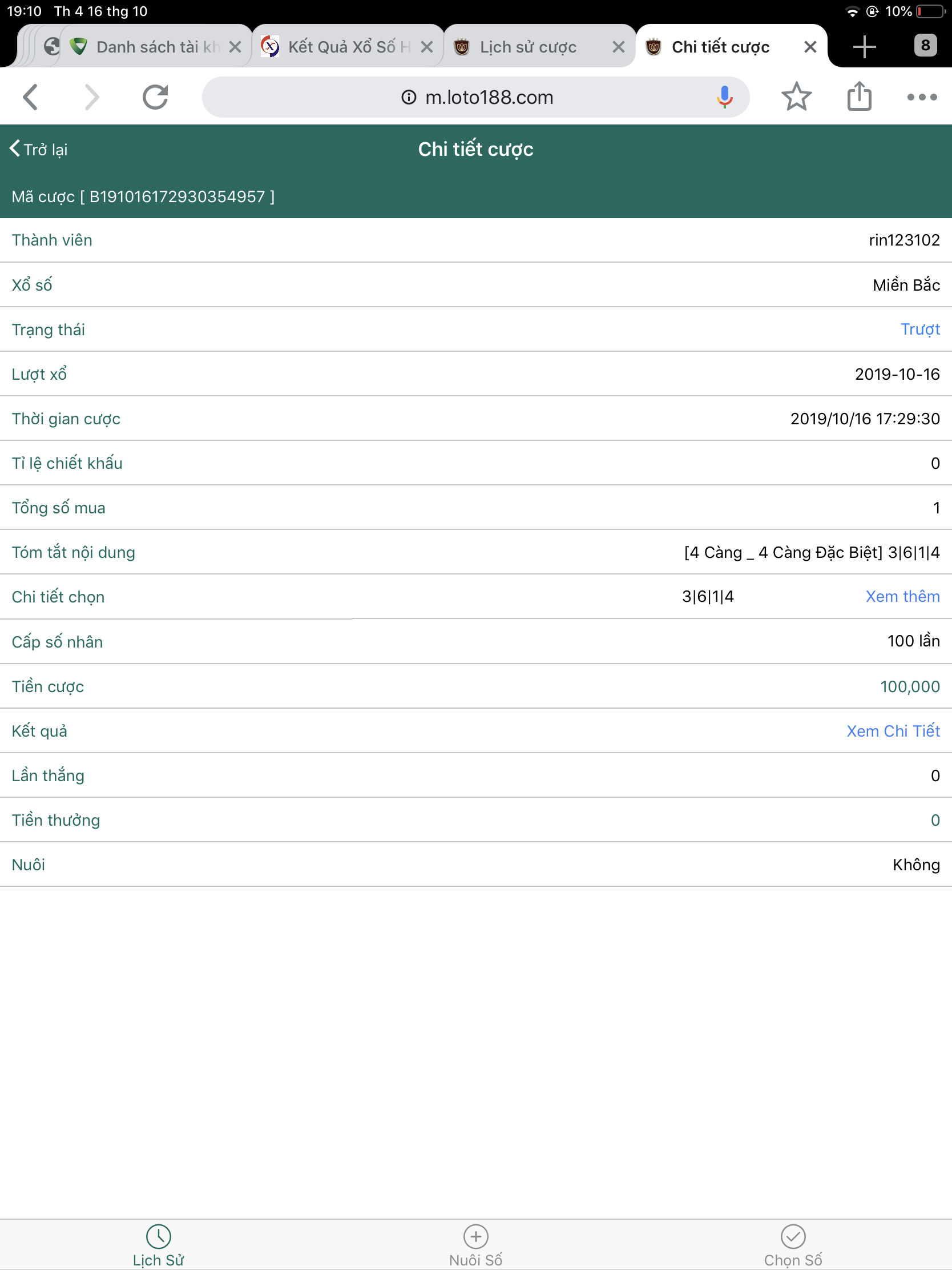Tap Trở lại back link
Viewport: 952px width, 1270px height.
[x=38, y=149]
